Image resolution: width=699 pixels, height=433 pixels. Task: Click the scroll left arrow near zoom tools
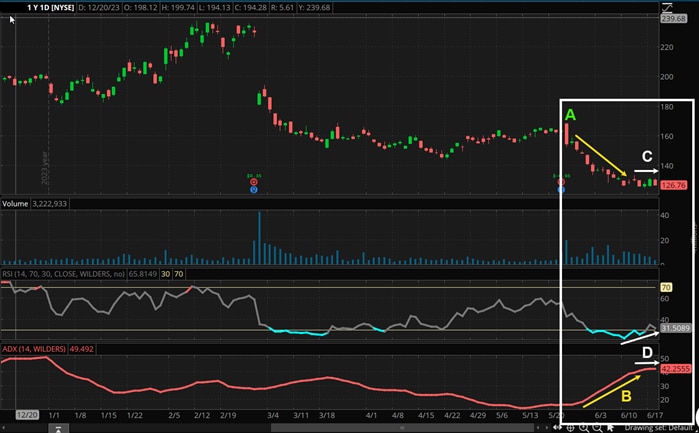[538, 427]
